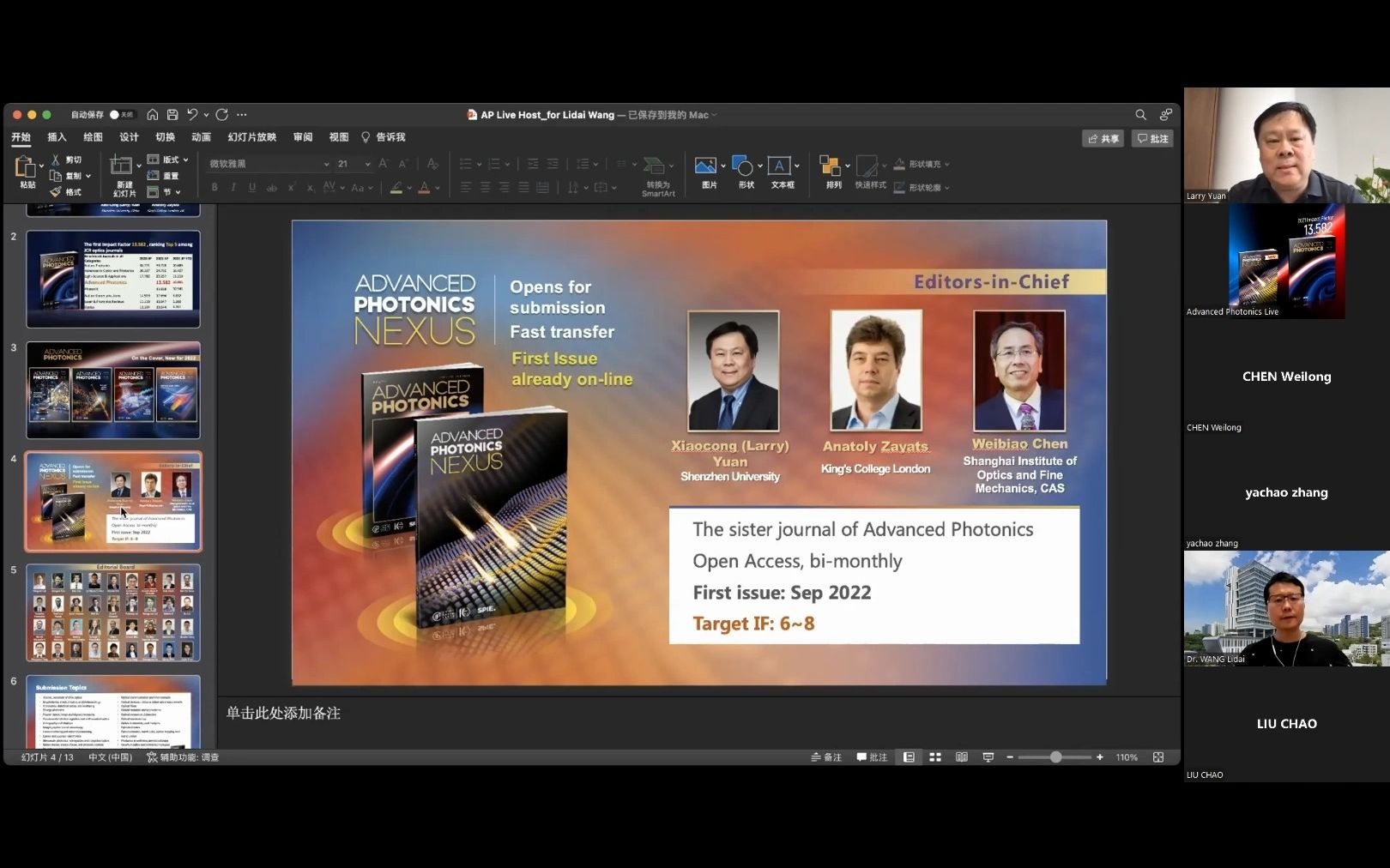Open the title bar ellipsis menu
The height and width of the screenshot is (868, 1390).
[x=242, y=114]
